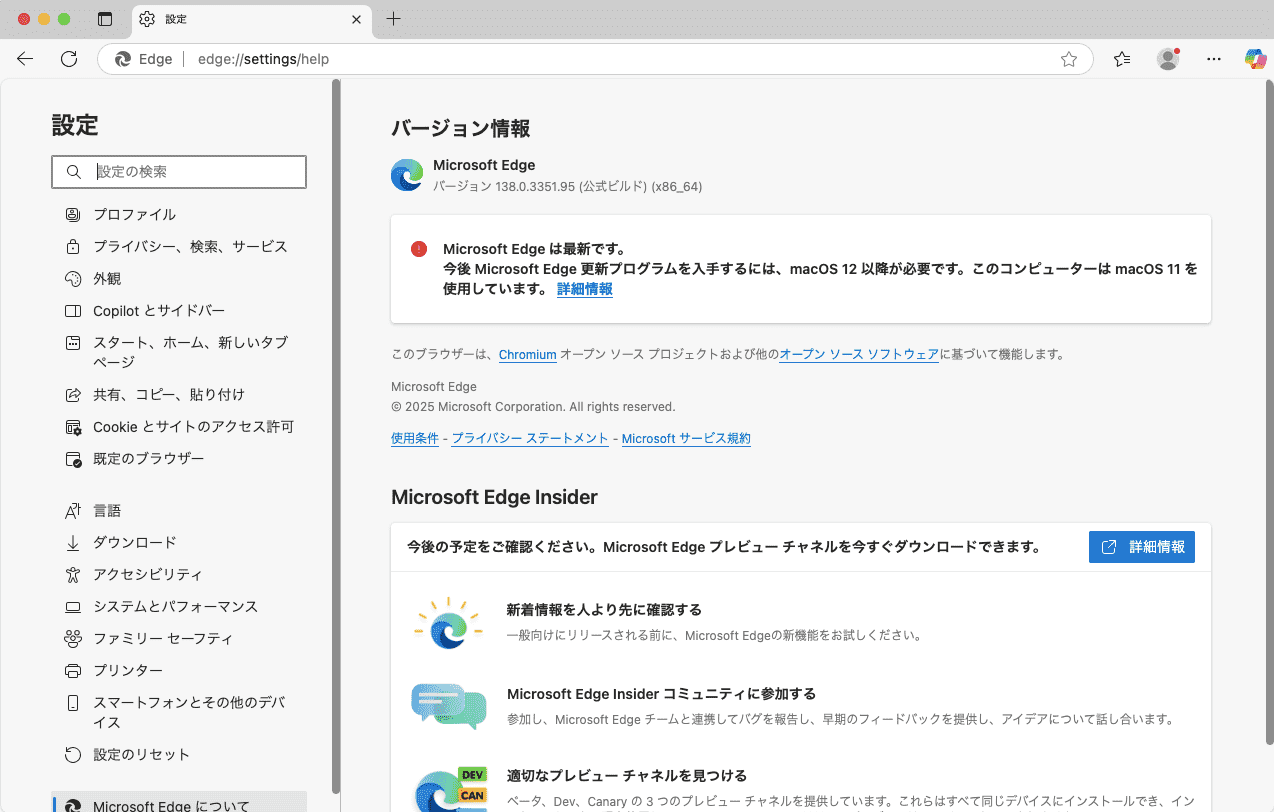The image size is (1274, 812).
Task: Click the blue 詳細情報 button for Insider
Action: (1142, 547)
